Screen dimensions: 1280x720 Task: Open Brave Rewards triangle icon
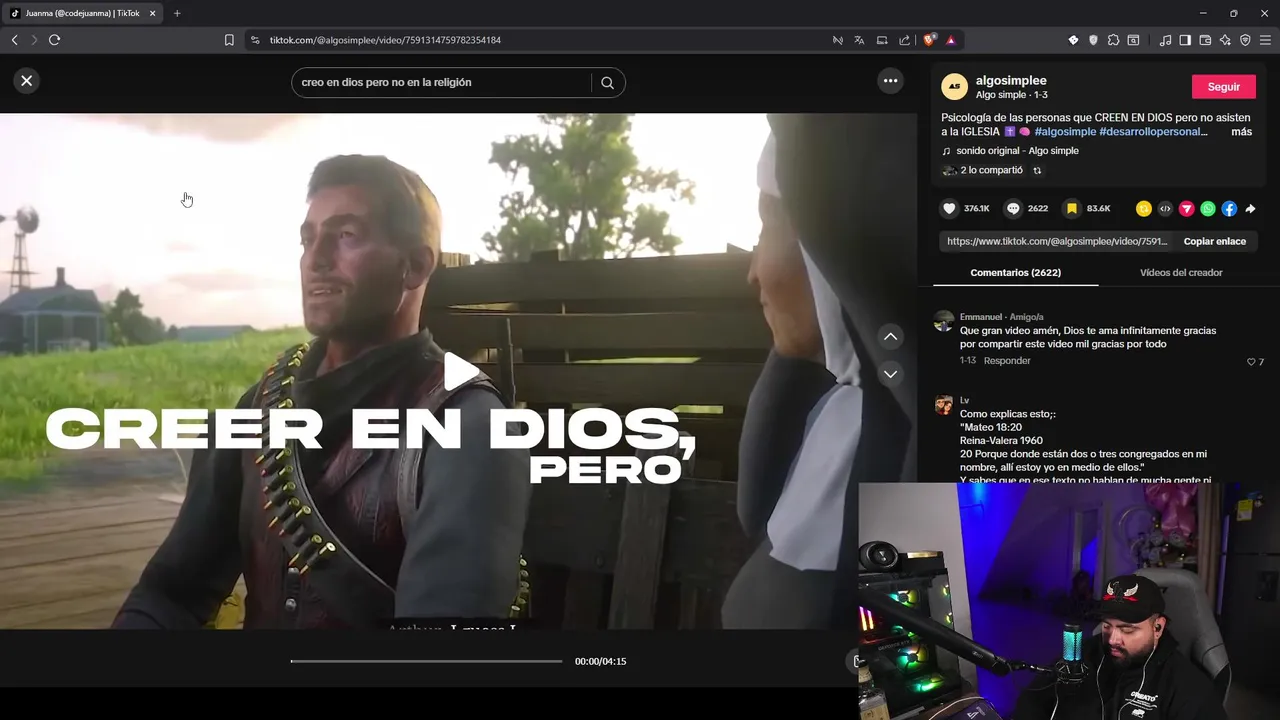point(950,40)
